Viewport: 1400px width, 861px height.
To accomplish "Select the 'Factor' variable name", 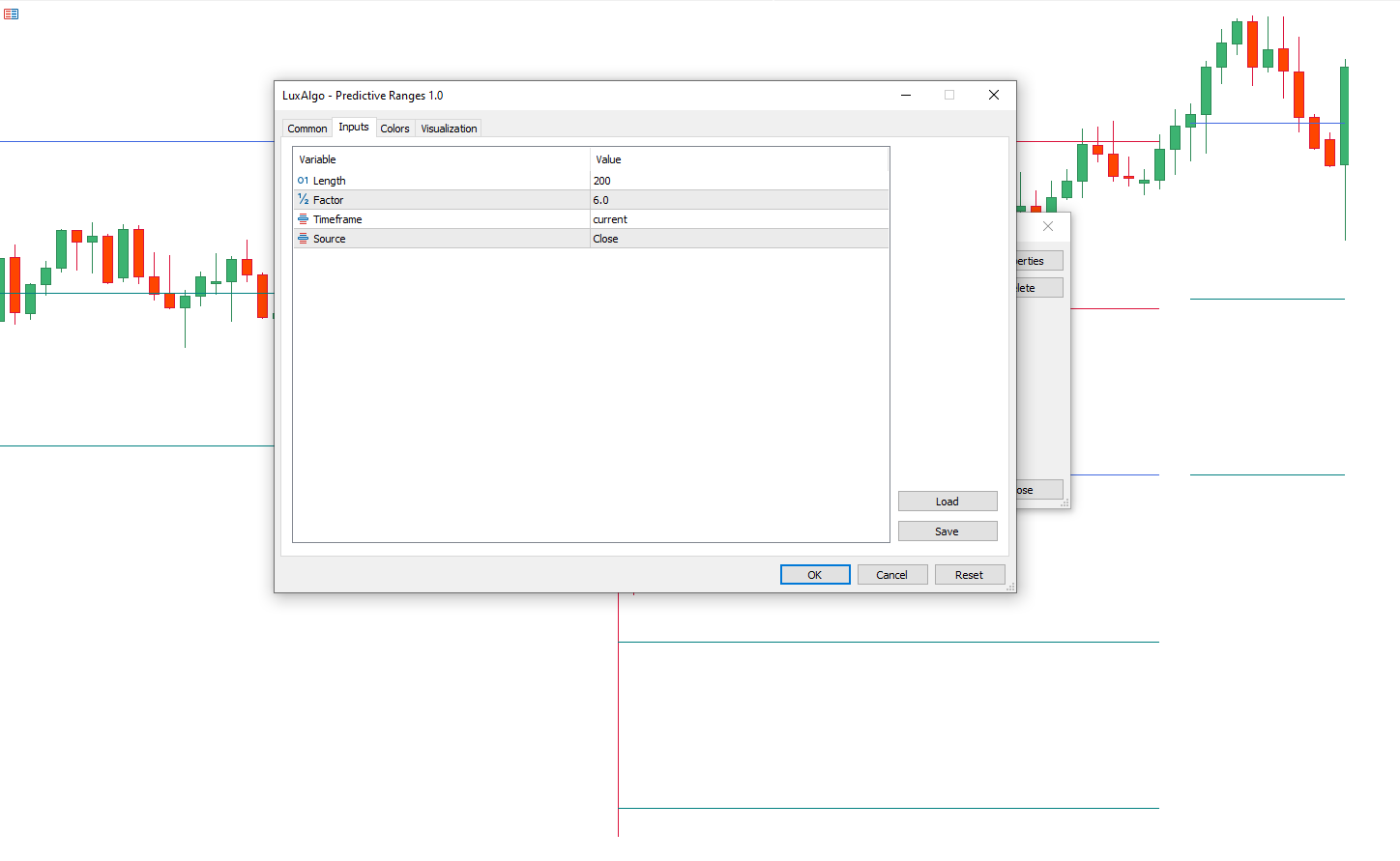I will 328,200.
